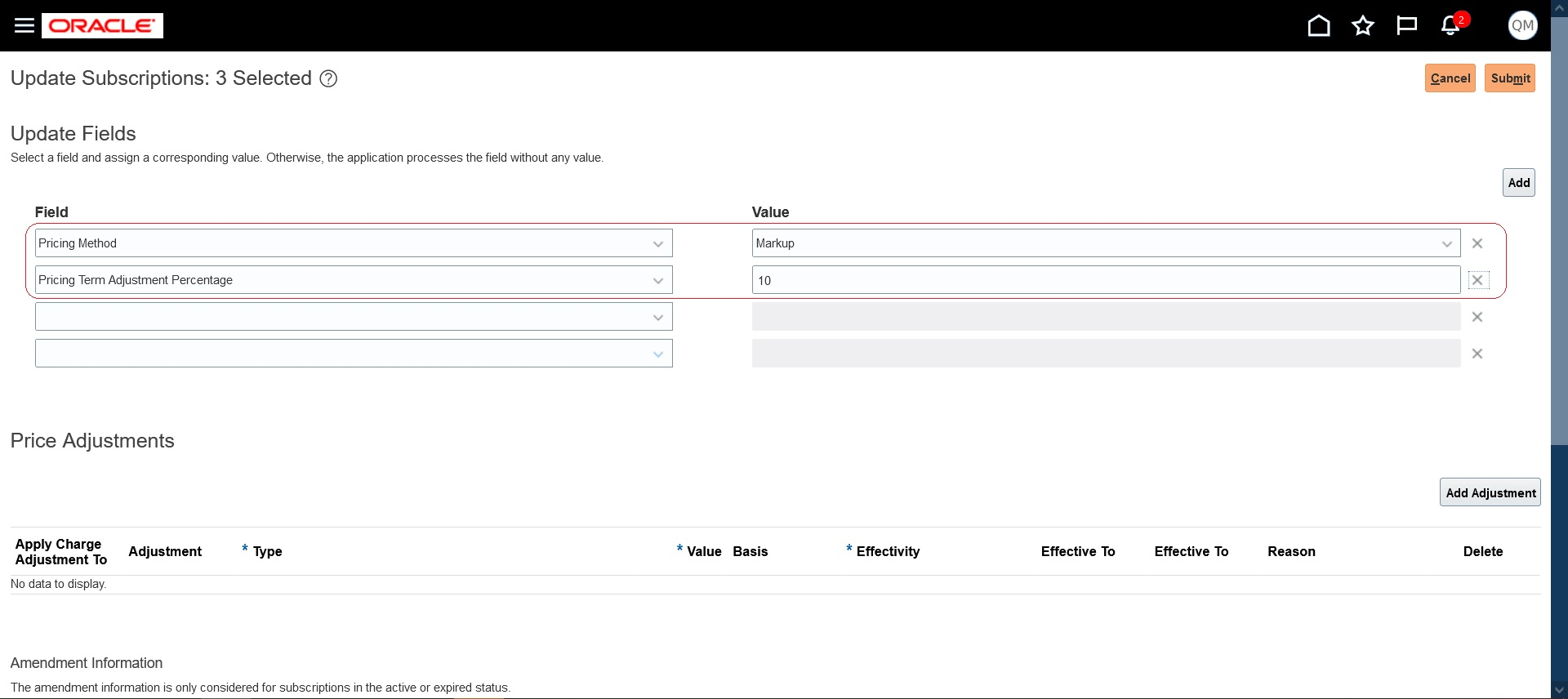Expand Pricing Term Adjustment Percentage field dropdown
Image resolution: width=1568 pixels, height=699 pixels.
(658, 280)
